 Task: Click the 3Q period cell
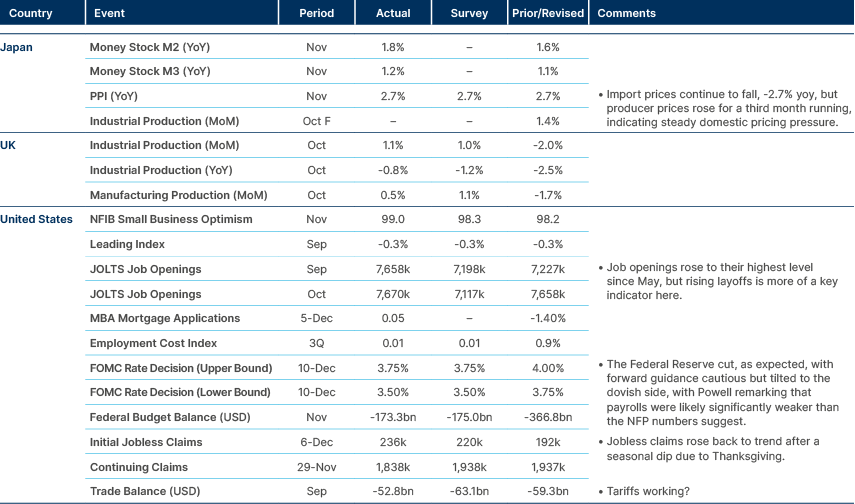coord(317,344)
